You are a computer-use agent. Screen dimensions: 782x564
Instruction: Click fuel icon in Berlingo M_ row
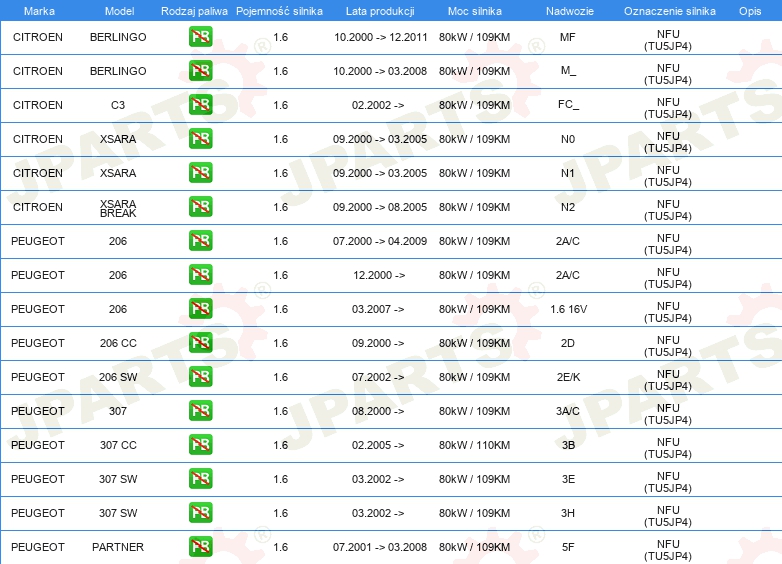[x=200, y=71]
